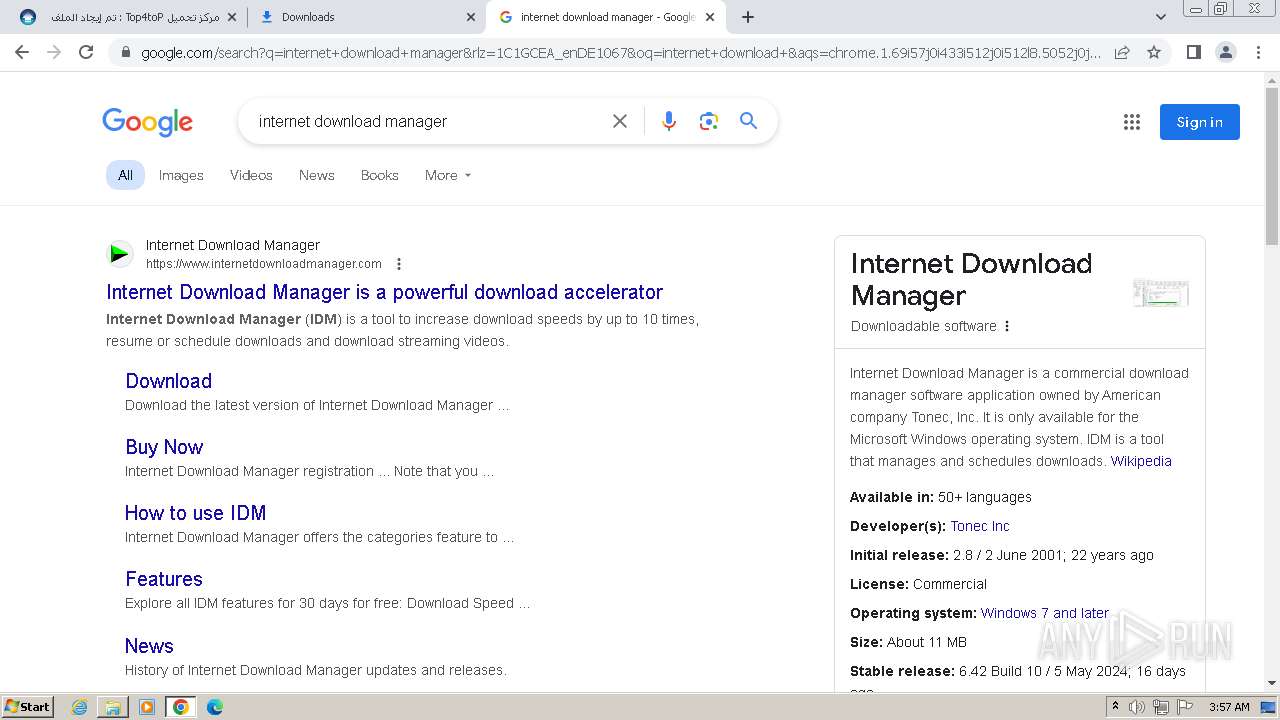
Task: Share this page from the address bar
Action: tap(1122, 52)
